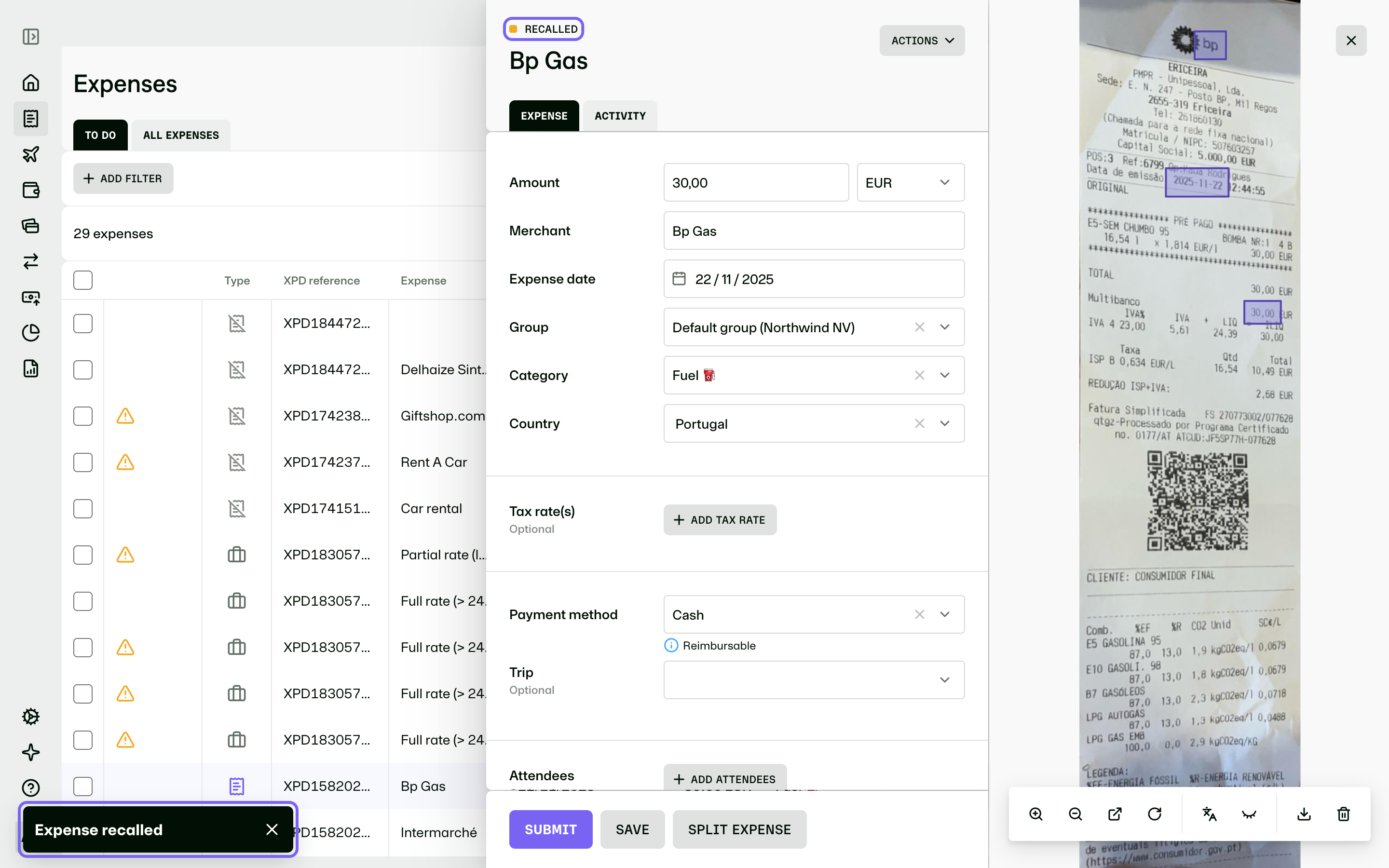Dismiss the Expense recalled notification
The image size is (1389, 868).
272,829
